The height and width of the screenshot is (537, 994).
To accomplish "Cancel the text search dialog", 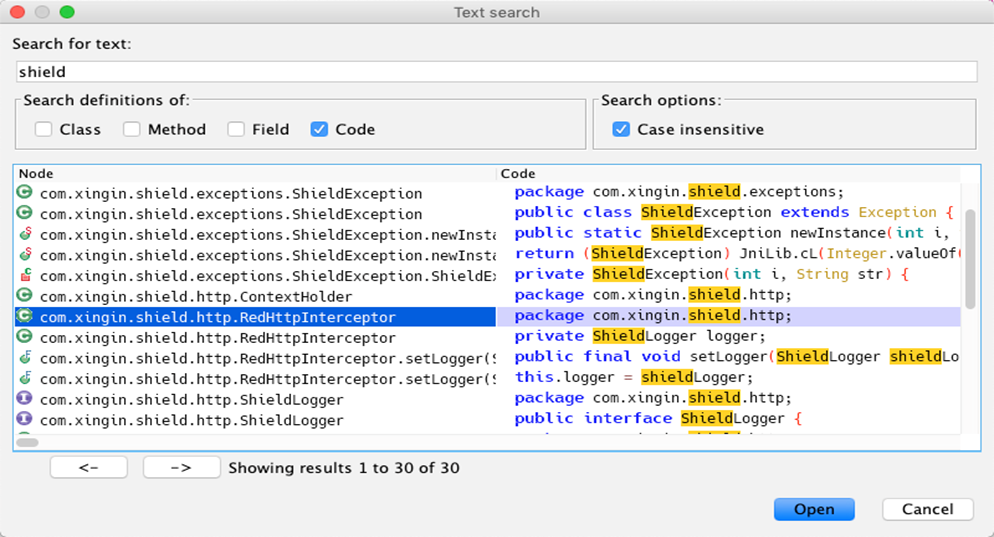I will (x=927, y=509).
